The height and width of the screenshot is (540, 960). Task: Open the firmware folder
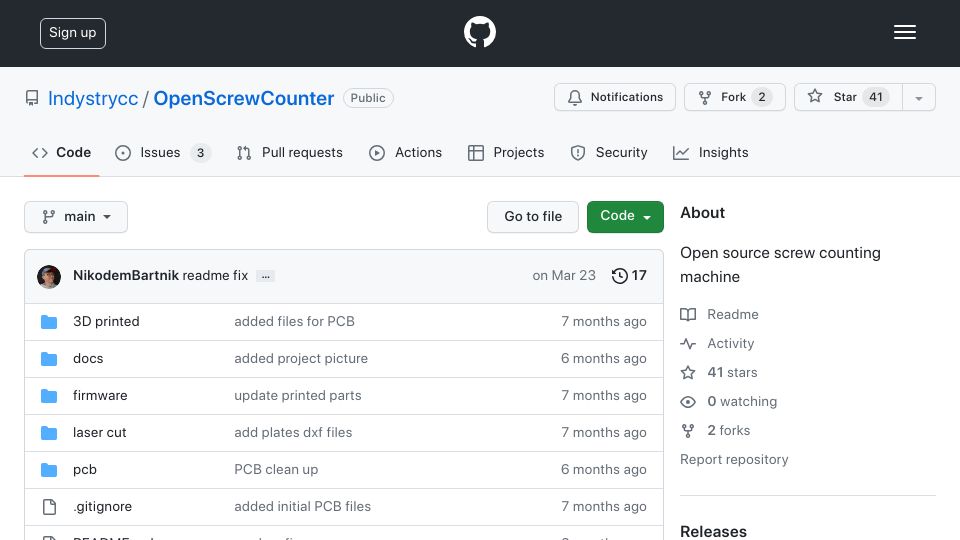coord(100,396)
